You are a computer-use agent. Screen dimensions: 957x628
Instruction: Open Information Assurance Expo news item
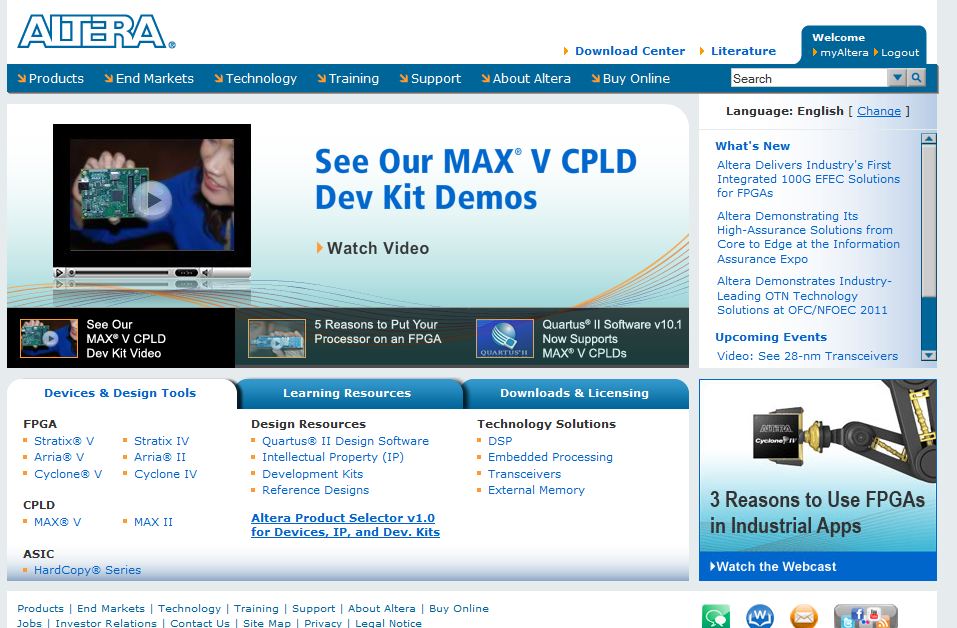[808, 237]
